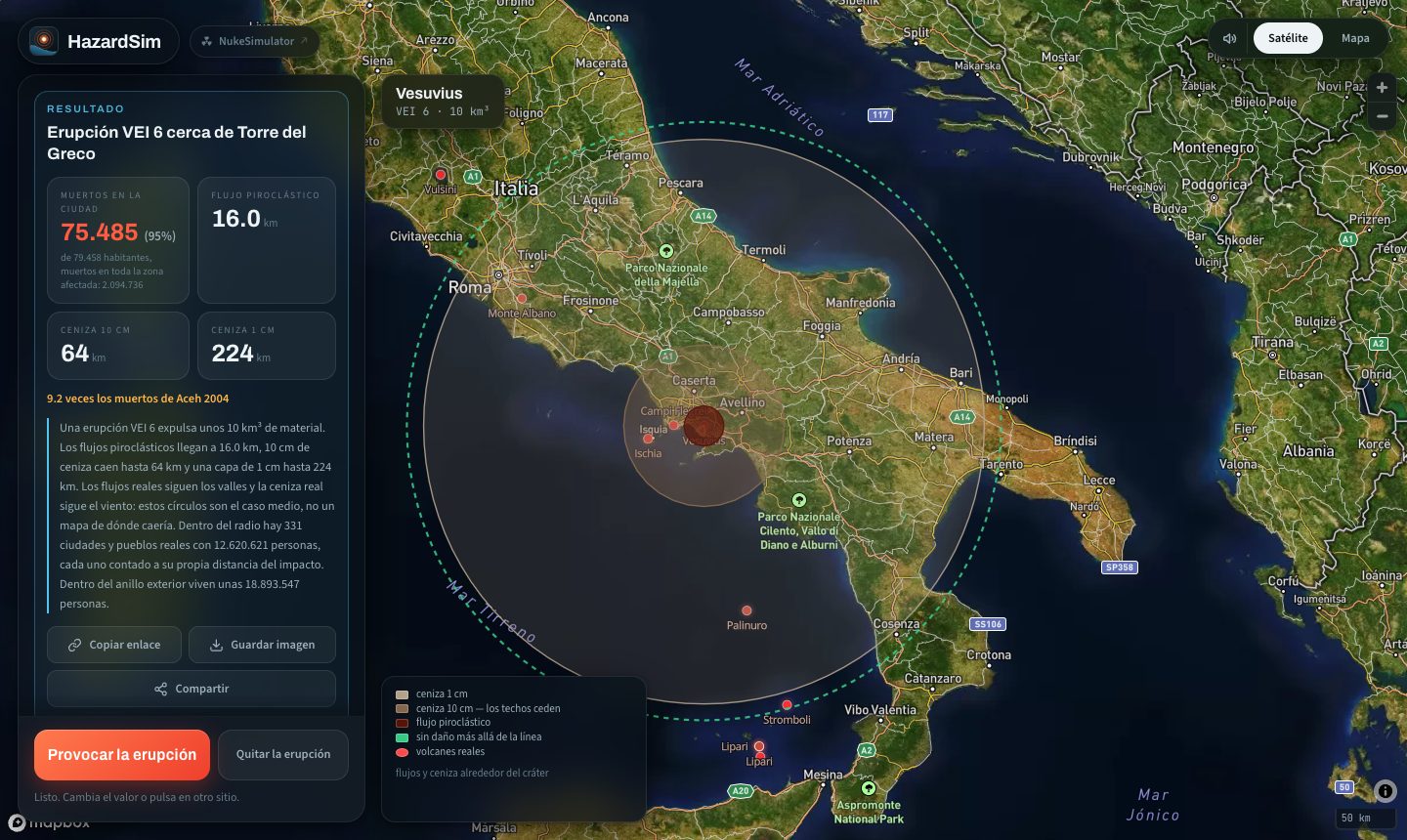Click the Vulsini volcano marker
This screenshot has width=1407, height=840.
point(441,175)
